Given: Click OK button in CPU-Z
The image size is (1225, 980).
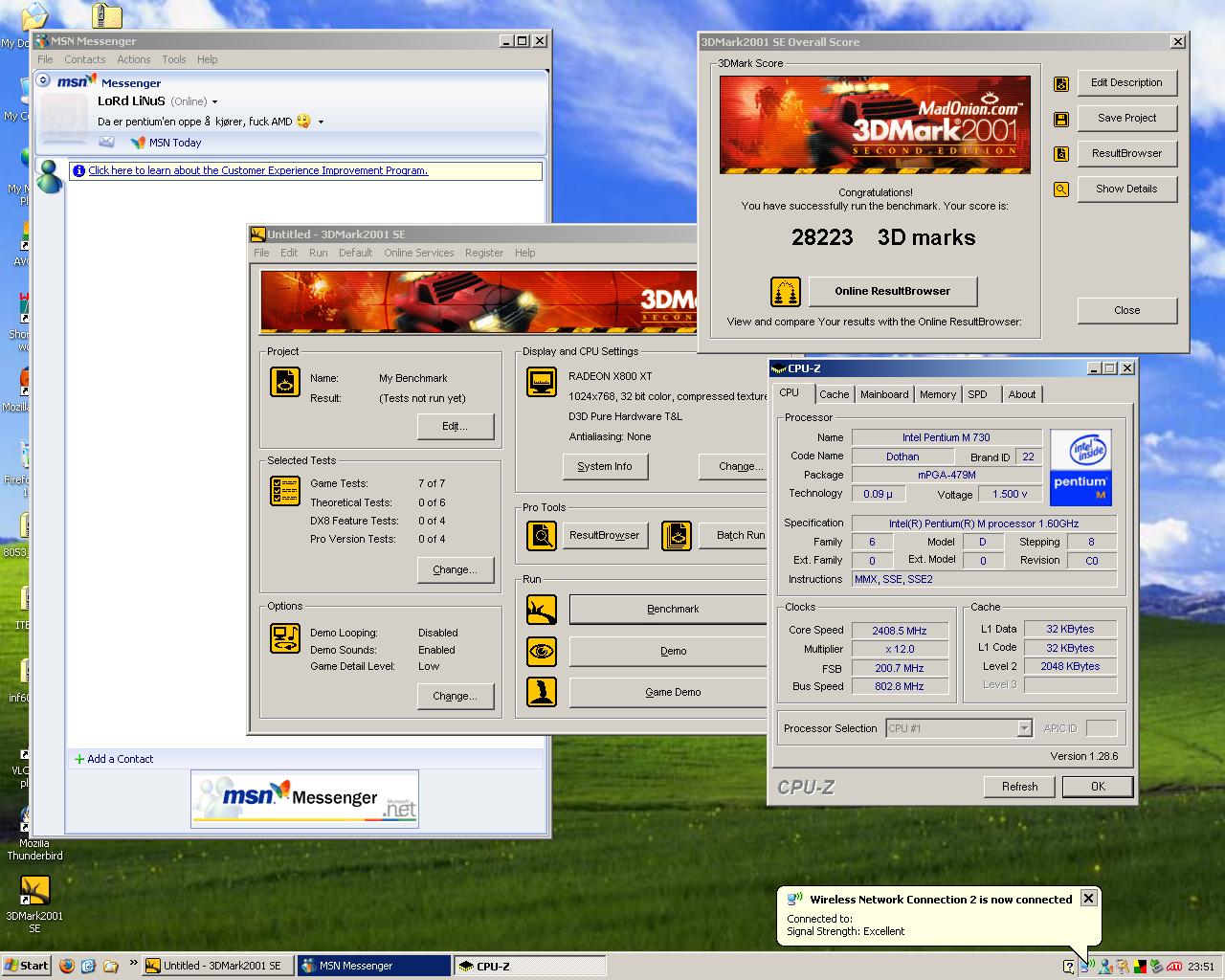Looking at the screenshot, I should point(1098,787).
